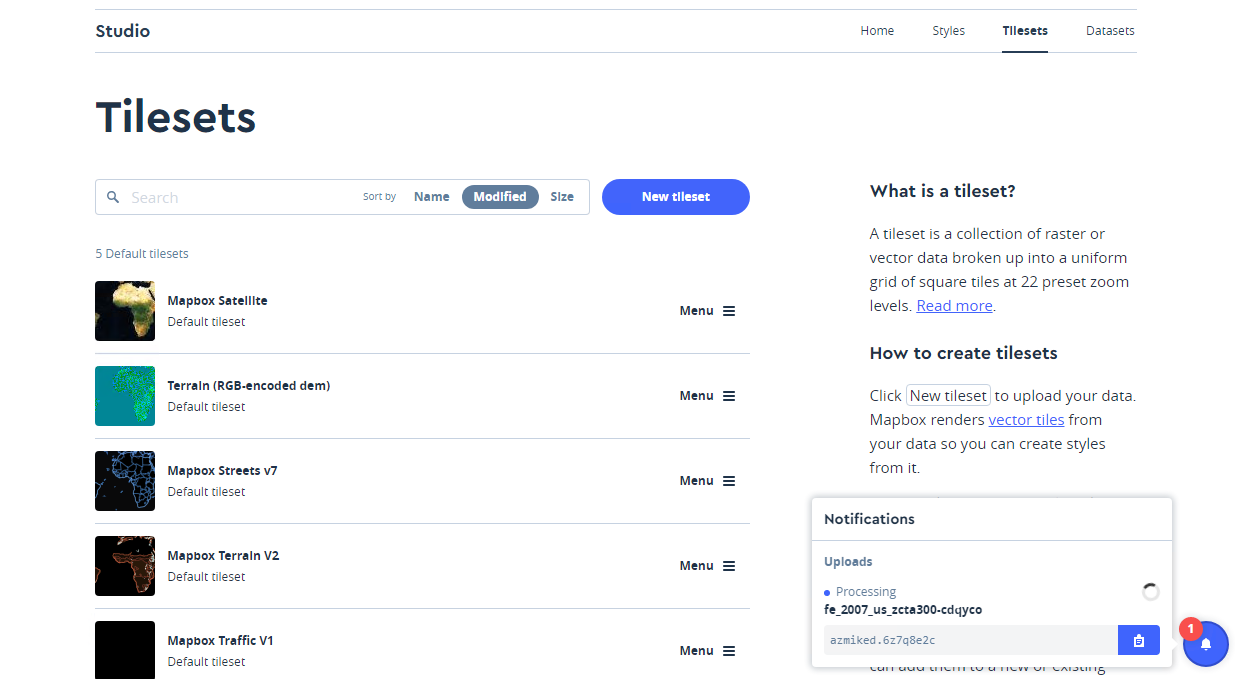Click the How to create tilesets heading
This screenshot has height=679, width=1235.
click(963, 353)
